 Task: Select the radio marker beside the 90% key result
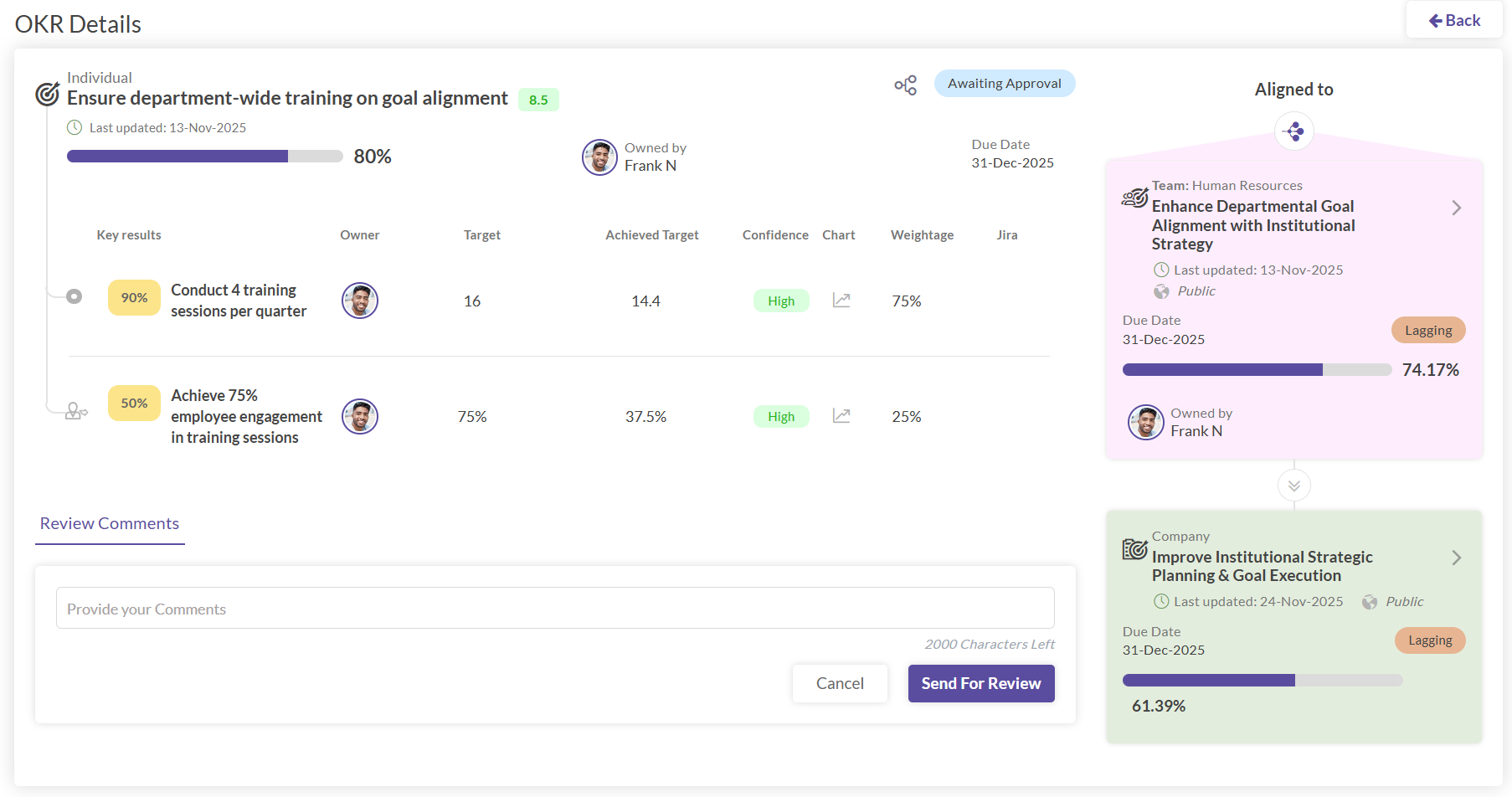tap(75, 296)
